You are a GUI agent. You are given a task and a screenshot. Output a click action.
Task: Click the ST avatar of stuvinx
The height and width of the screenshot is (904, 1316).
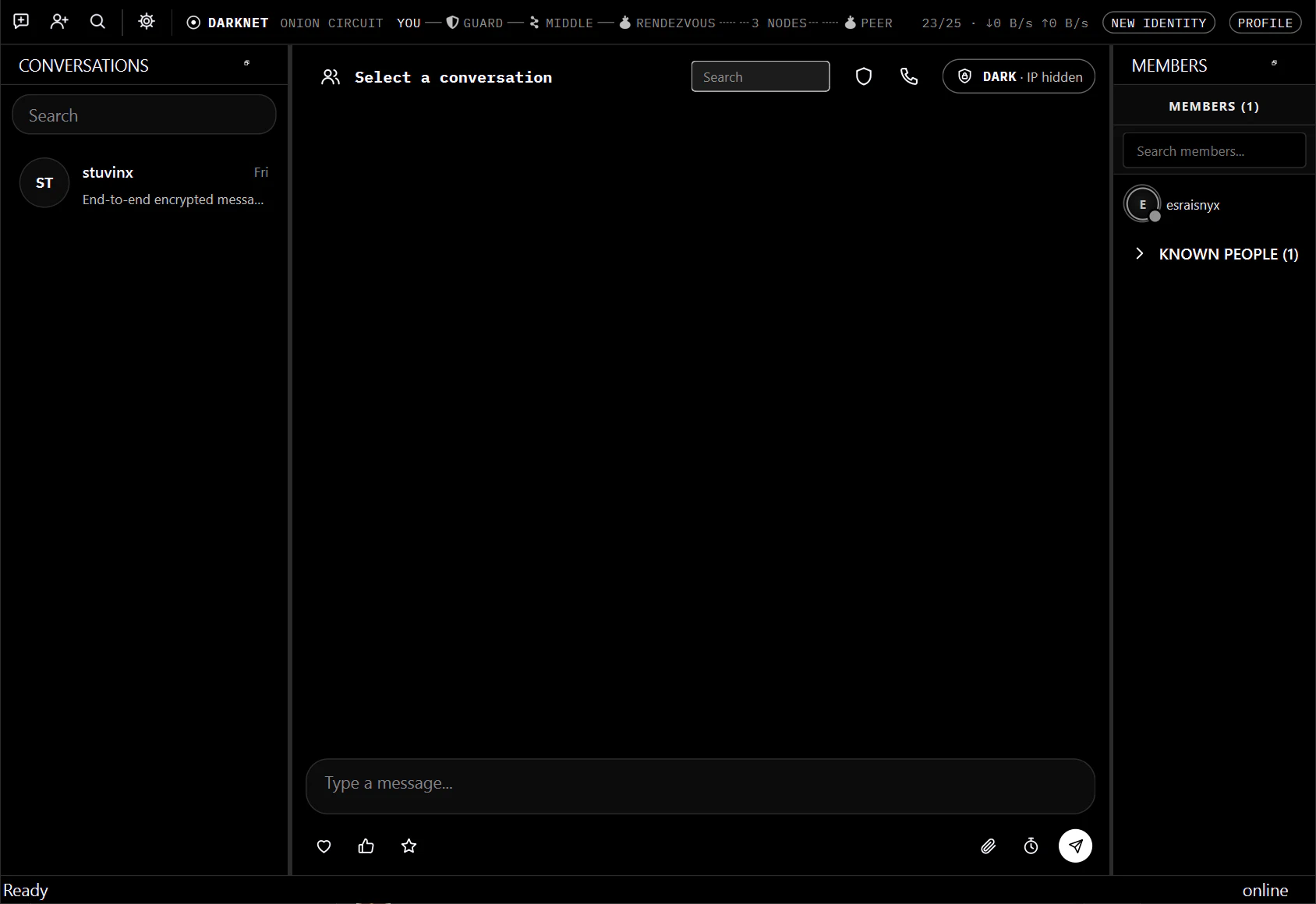click(x=44, y=183)
